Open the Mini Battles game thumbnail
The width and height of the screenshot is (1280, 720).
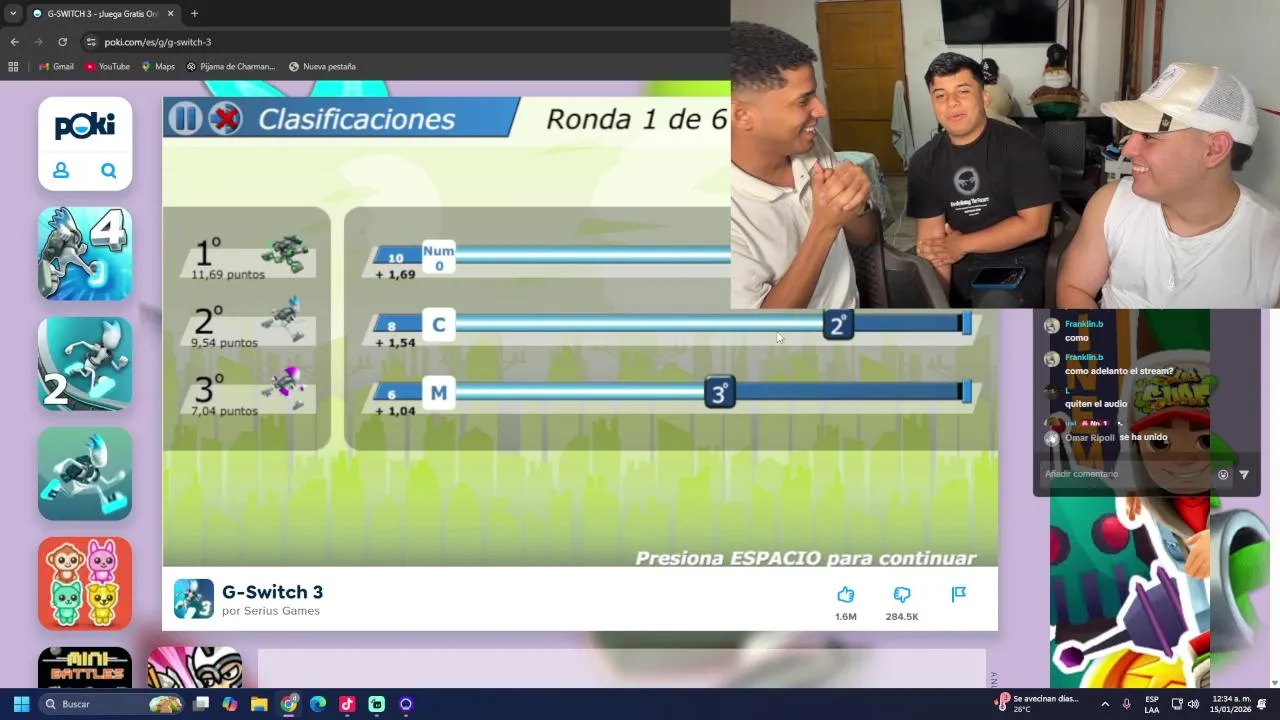(x=85, y=668)
